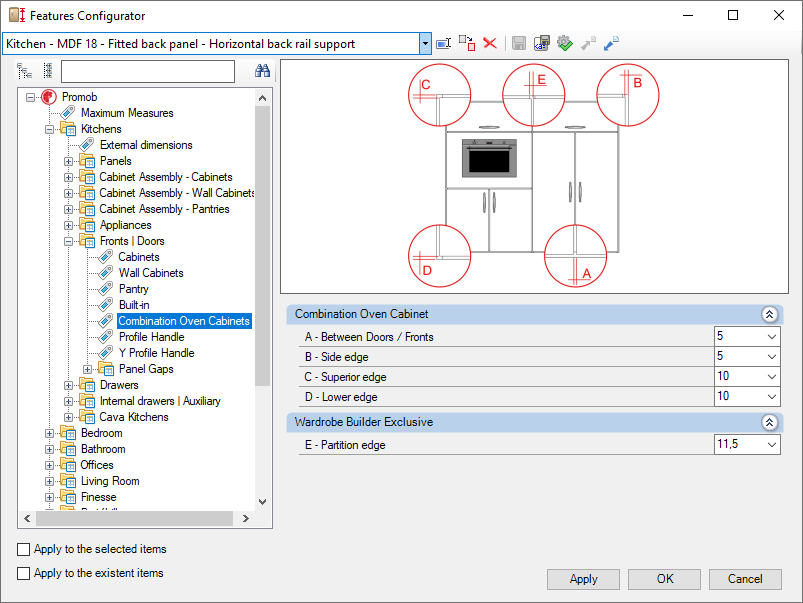Click the folder icon beside Drawers

(x=87, y=385)
